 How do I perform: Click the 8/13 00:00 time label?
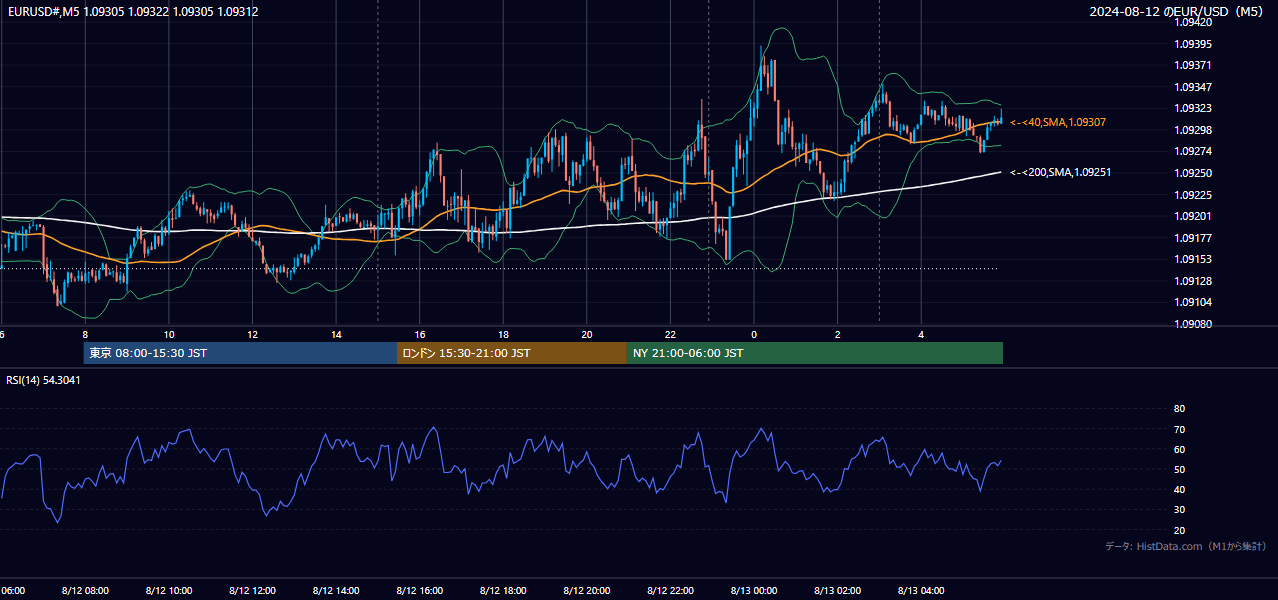point(754,590)
